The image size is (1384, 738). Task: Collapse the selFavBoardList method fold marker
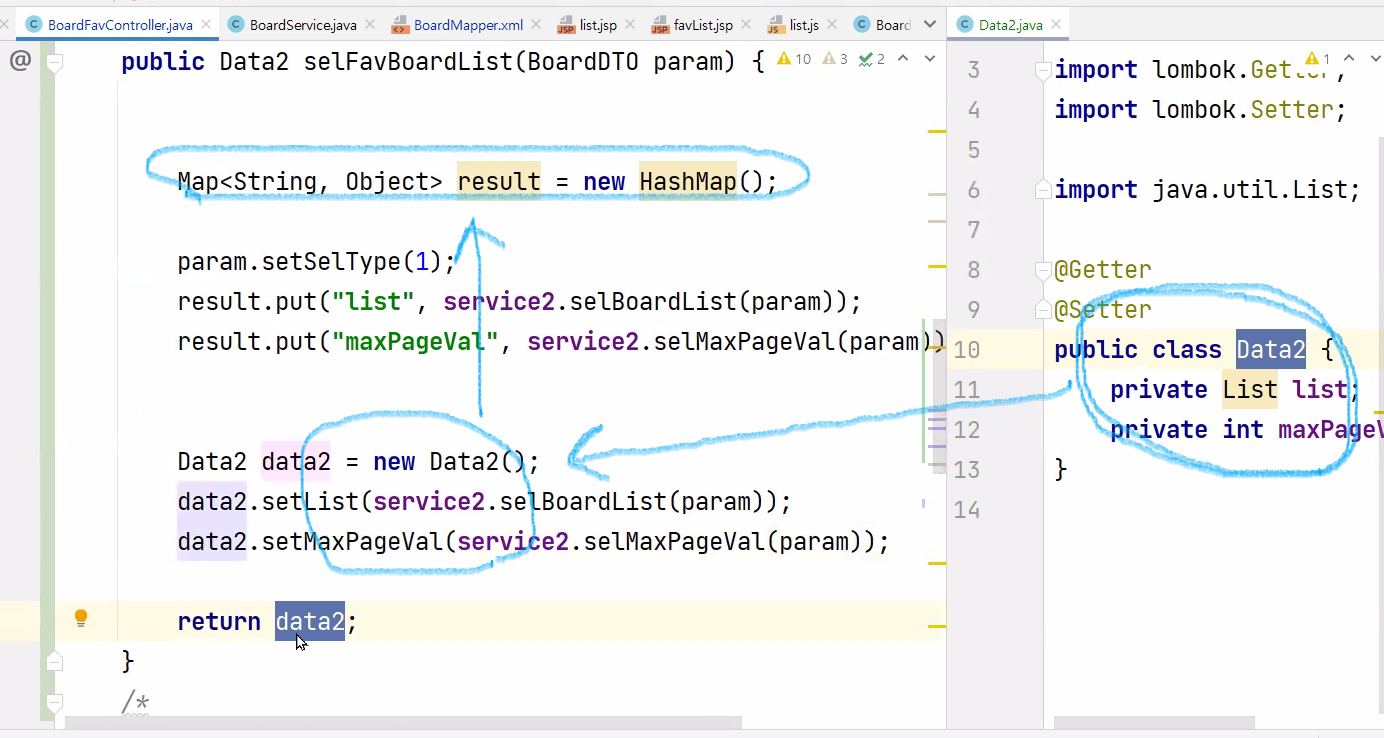(x=55, y=62)
